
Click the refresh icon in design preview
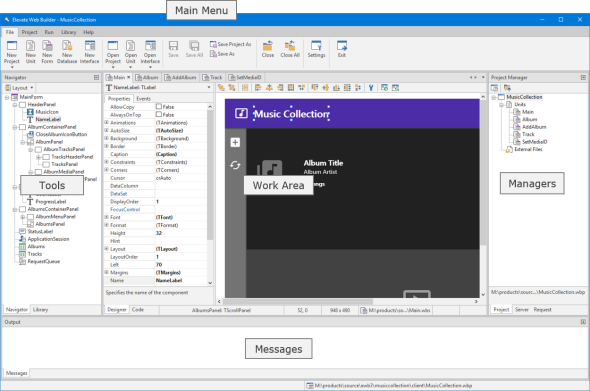coord(235,165)
